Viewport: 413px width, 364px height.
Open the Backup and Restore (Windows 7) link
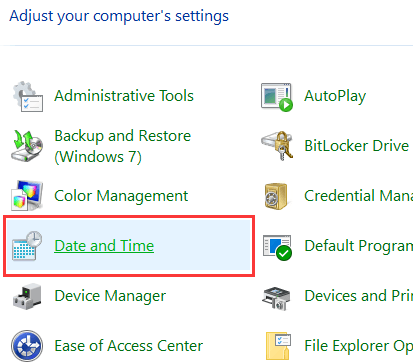pyautogui.click(x=123, y=146)
